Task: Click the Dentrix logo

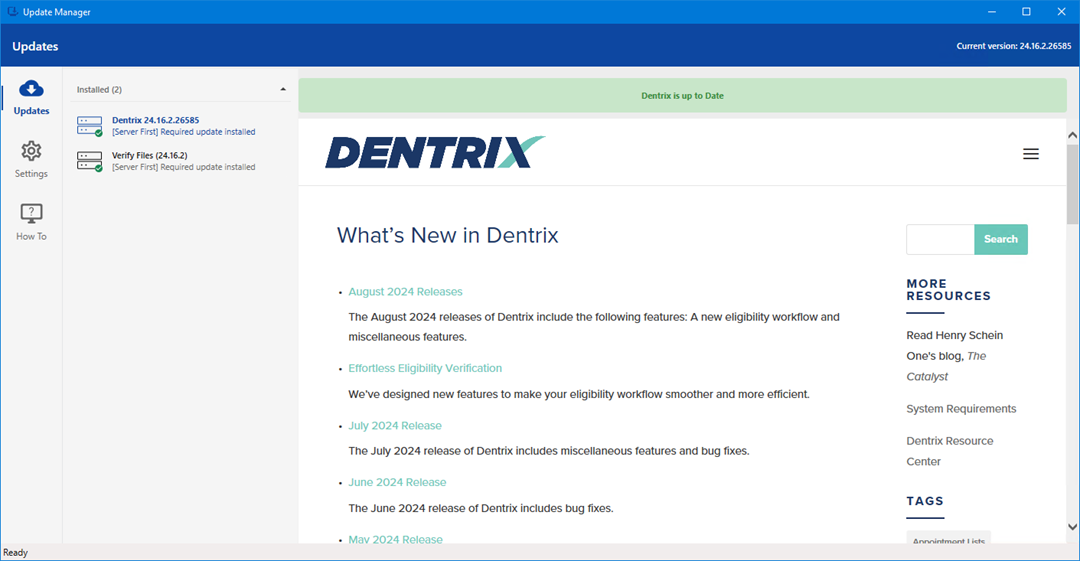Action: point(435,153)
